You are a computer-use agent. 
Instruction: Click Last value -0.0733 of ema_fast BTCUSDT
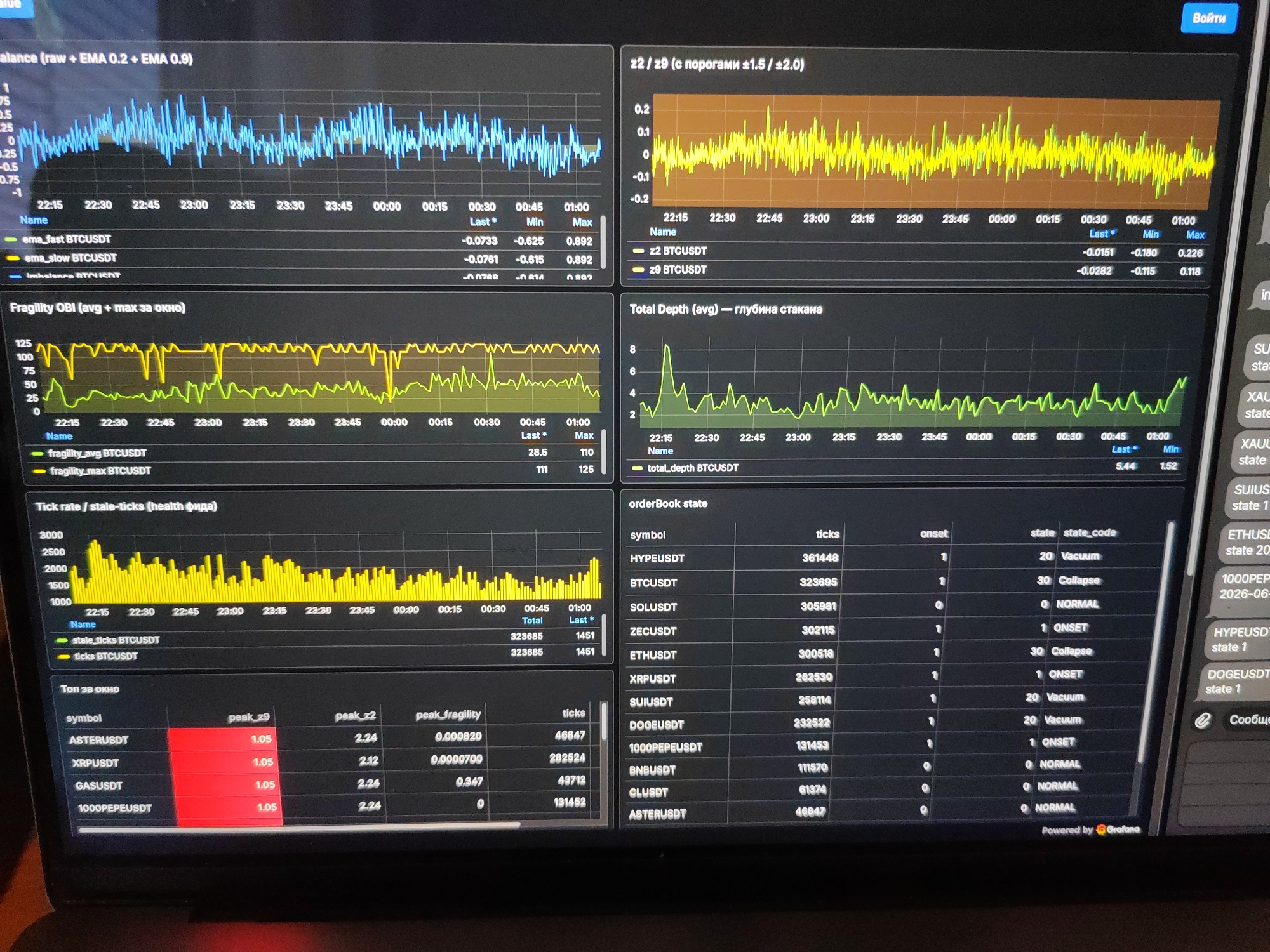[479, 241]
